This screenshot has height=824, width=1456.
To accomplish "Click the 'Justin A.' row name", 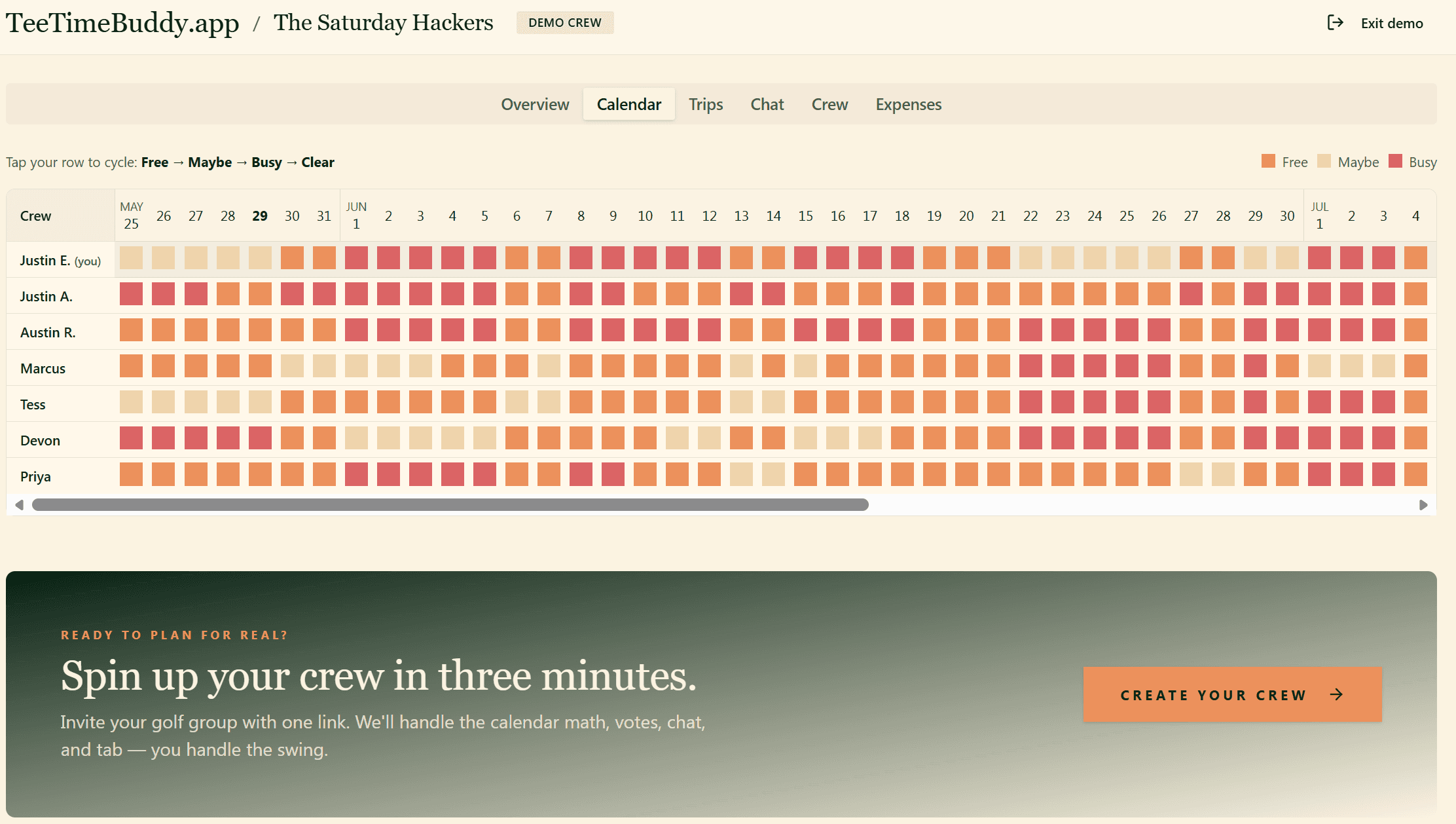I will 46,297.
